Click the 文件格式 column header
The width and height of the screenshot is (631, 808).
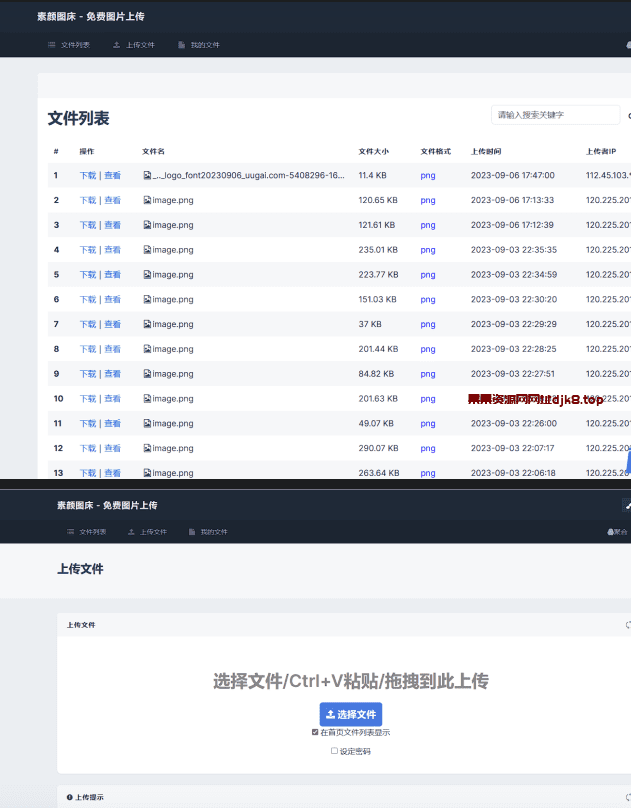[435, 151]
